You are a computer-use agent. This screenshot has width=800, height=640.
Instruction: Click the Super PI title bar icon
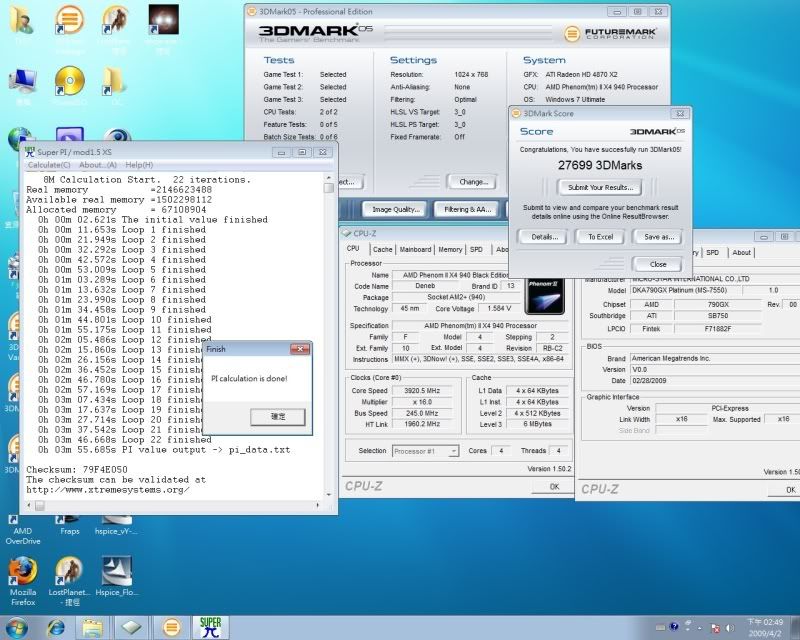[30, 152]
